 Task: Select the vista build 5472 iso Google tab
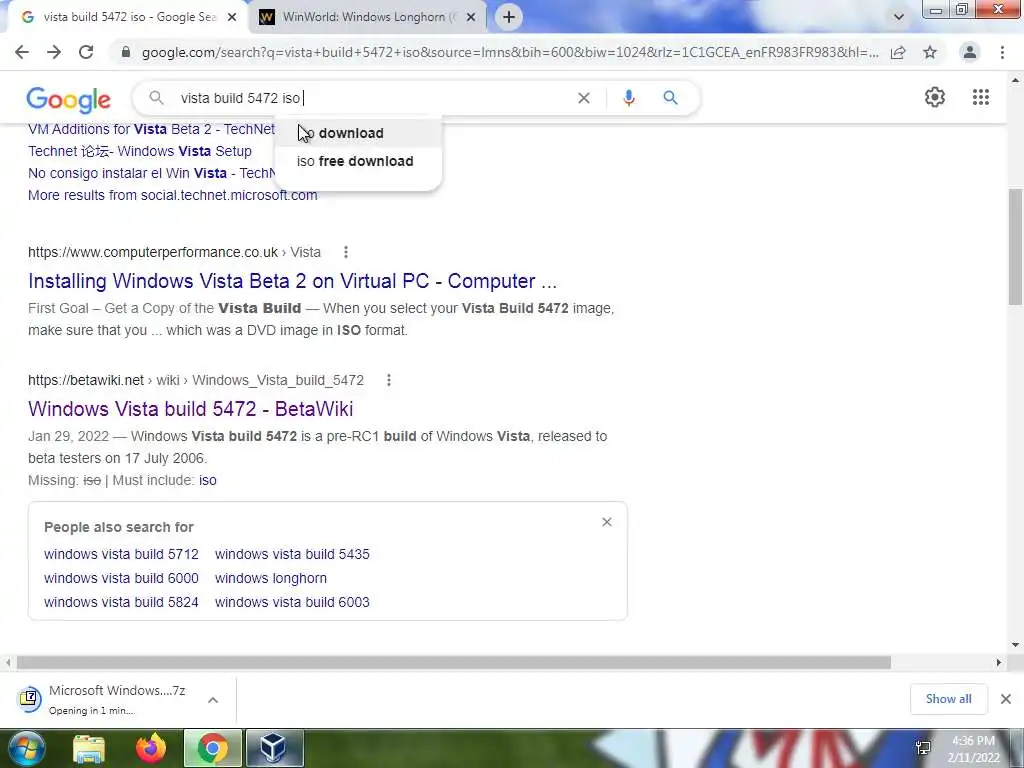click(127, 17)
